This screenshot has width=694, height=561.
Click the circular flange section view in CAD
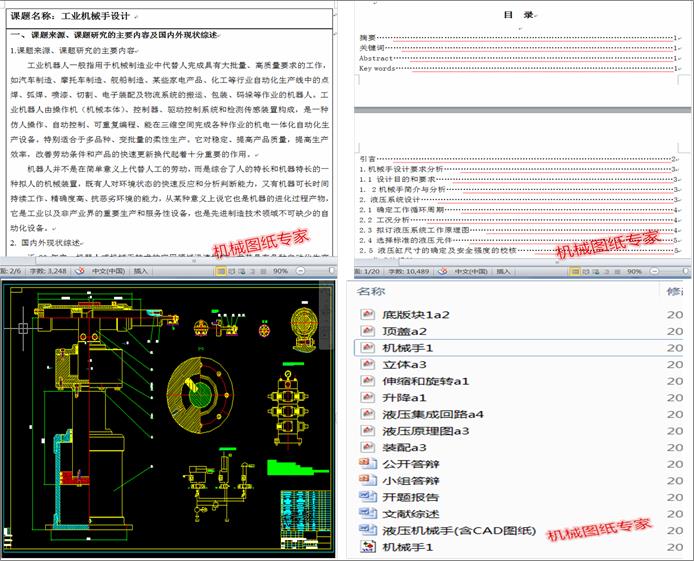(x=200, y=395)
